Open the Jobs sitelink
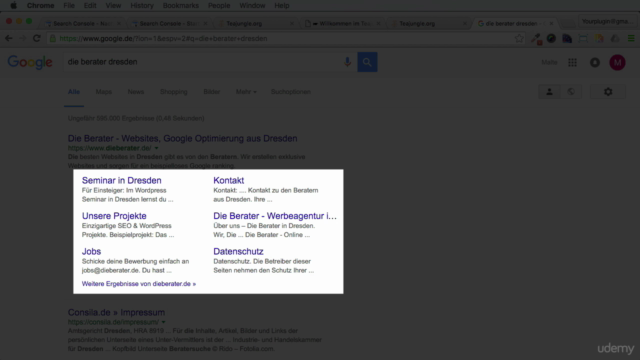The width and height of the screenshot is (640, 360). (91, 251)
